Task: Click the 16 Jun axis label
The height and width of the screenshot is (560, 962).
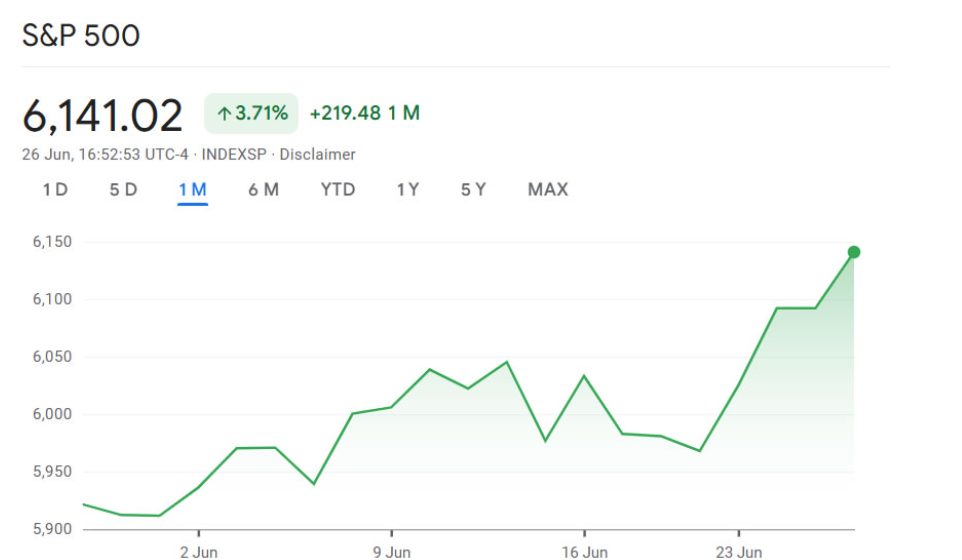Action: [585, 552]
